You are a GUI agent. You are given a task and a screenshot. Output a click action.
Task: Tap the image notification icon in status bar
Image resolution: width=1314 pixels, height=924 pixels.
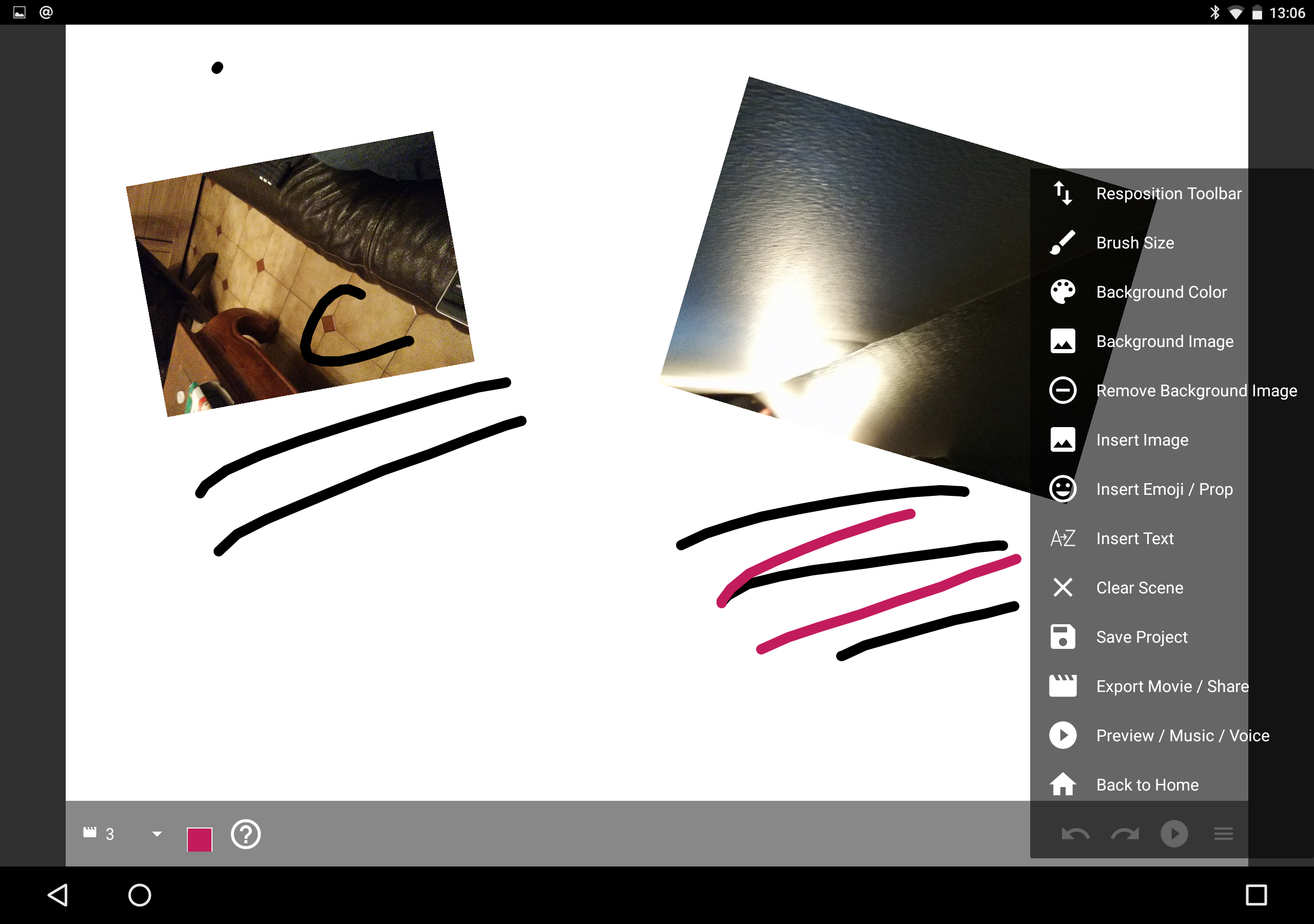click(x=20, y=12)
